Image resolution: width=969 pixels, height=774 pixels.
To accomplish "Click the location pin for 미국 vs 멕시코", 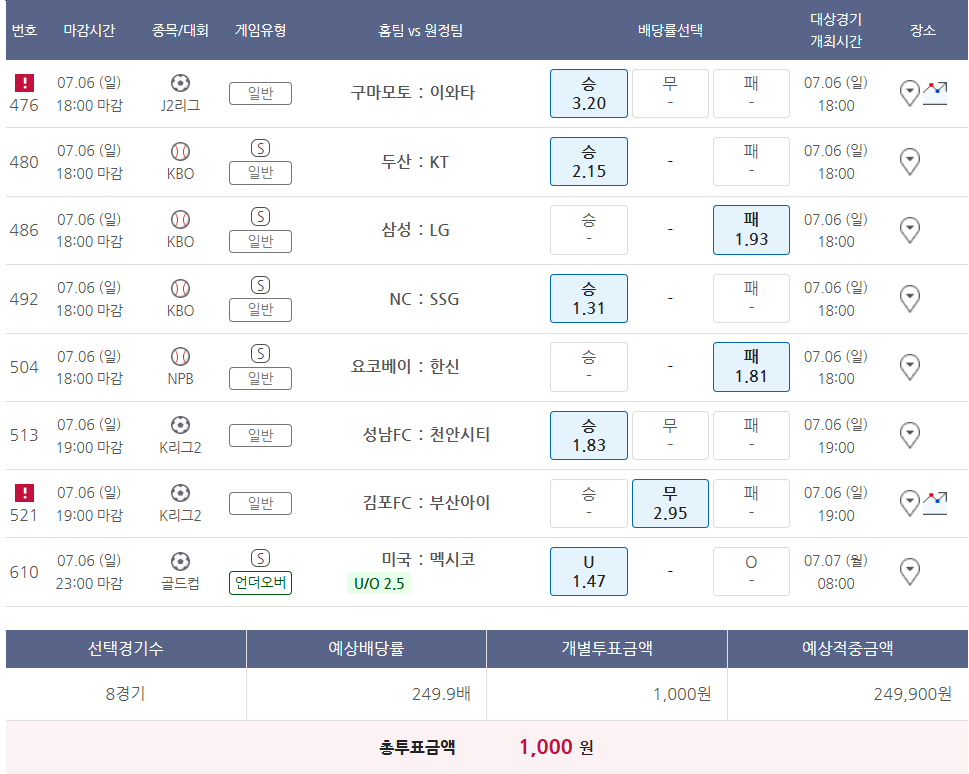I will [x=909, y=571].
